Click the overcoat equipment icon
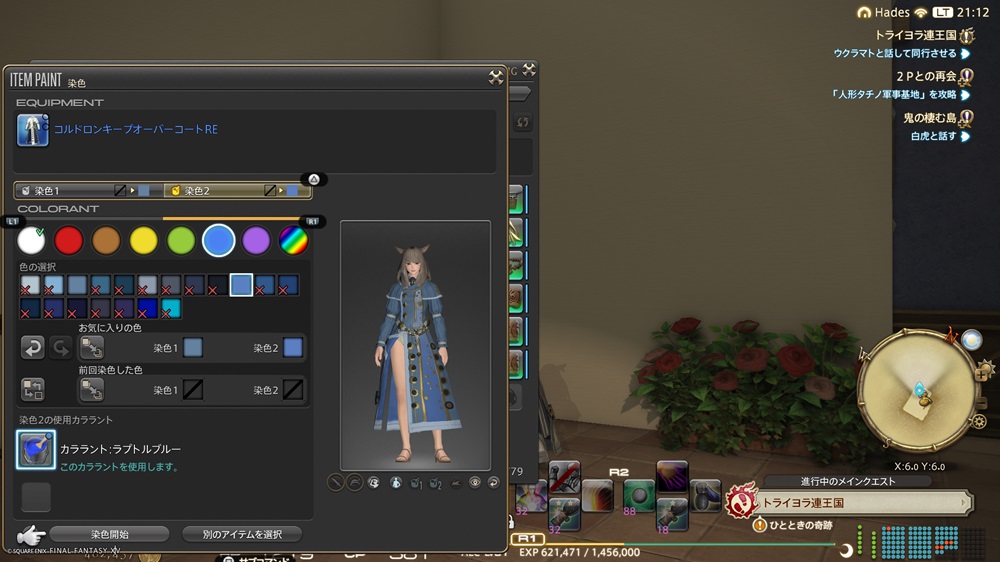The image size is (1000, 562). 33,130
